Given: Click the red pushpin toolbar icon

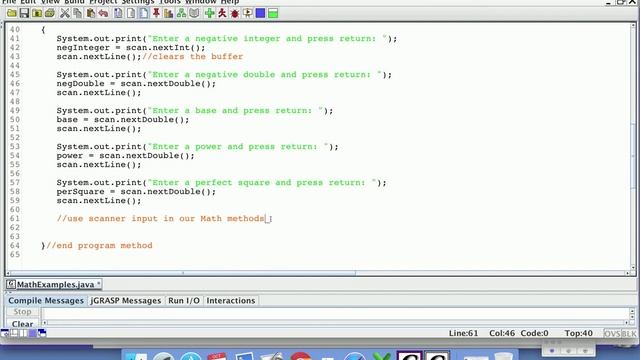Looking at the screenshot, I should click(156, 13).
